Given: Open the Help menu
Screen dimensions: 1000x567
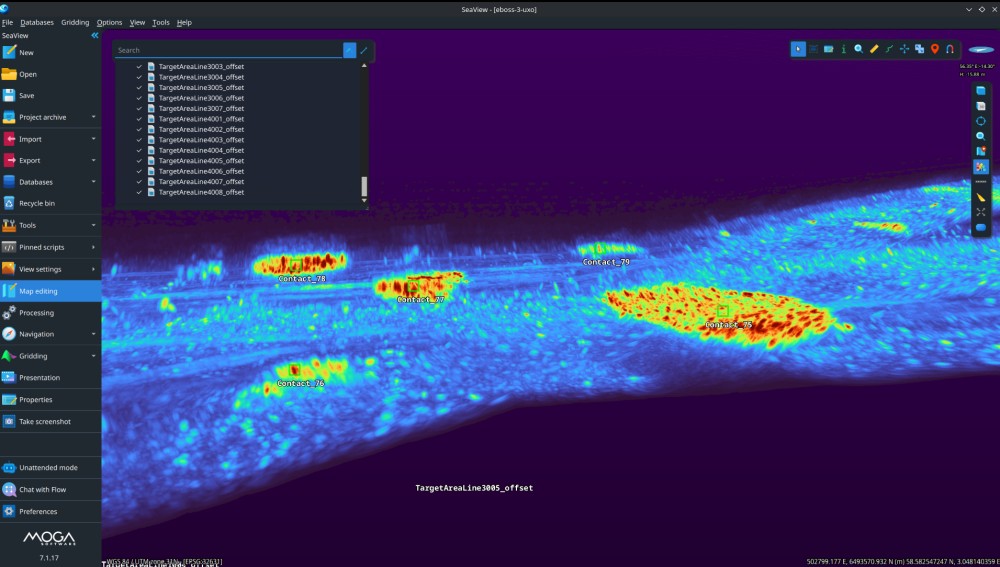Looking at the screenshot, I should tap(184, 22).
